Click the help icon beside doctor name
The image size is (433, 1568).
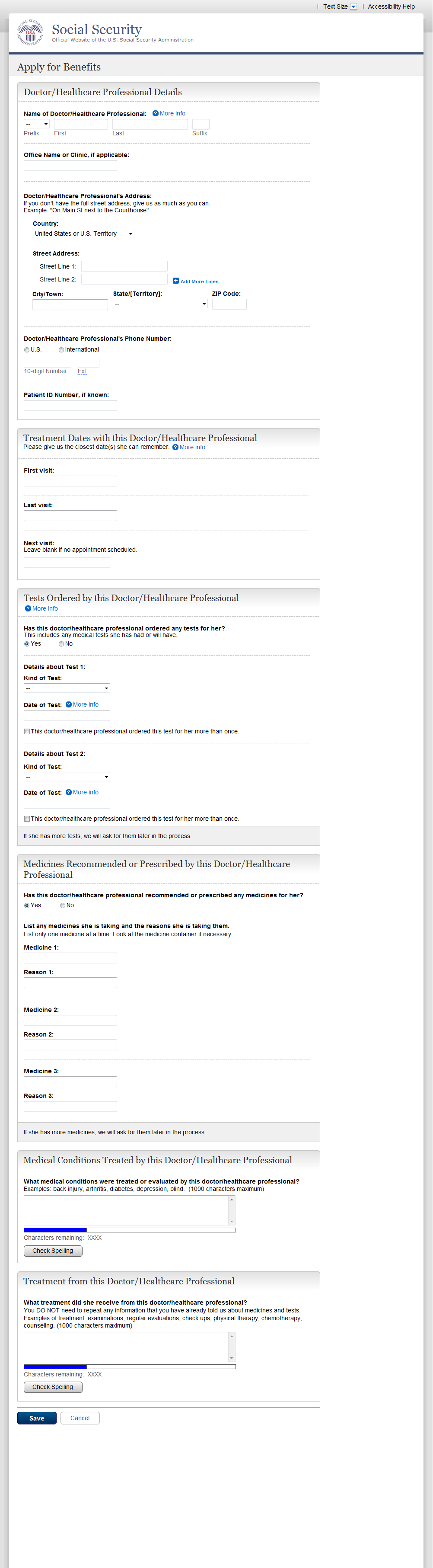[155, 113]
